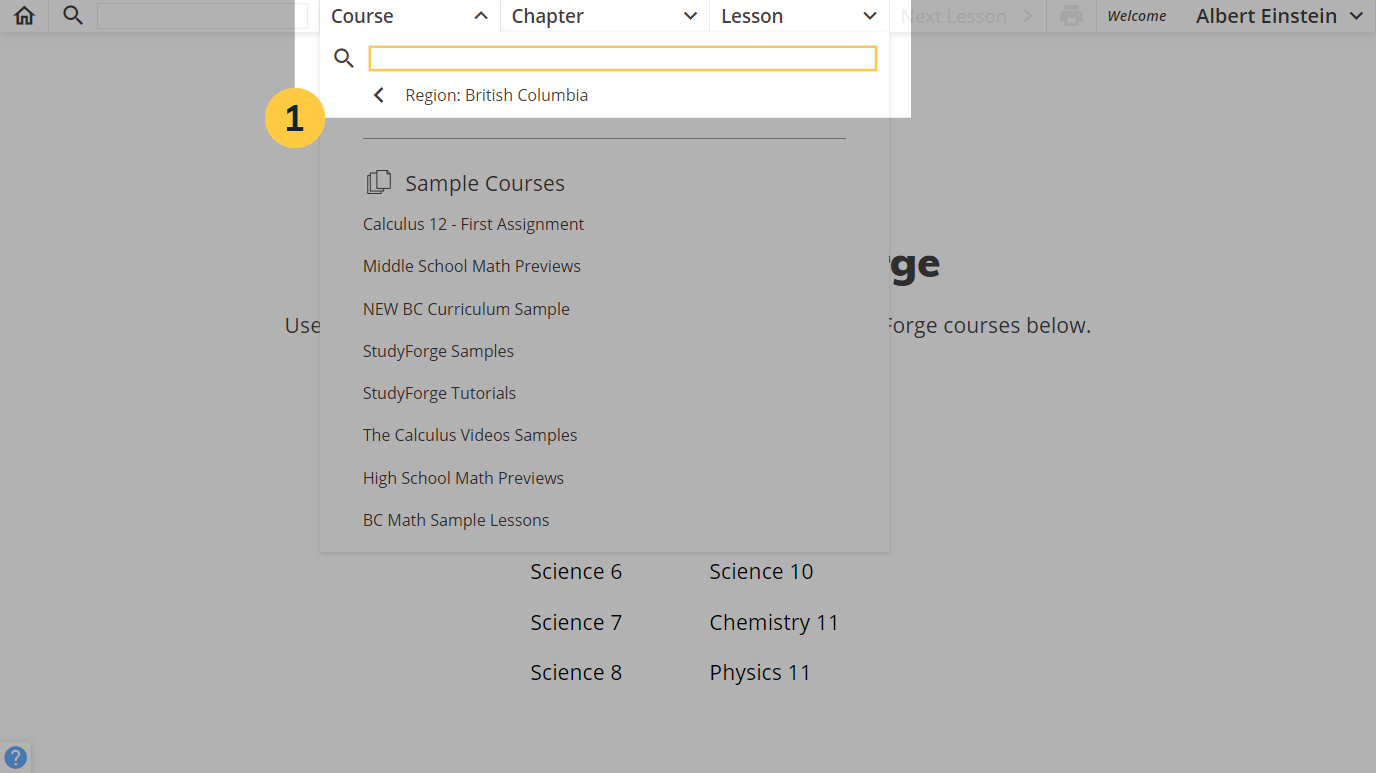Click the printer icon near Next Lesson

(x=1070, y=15)
